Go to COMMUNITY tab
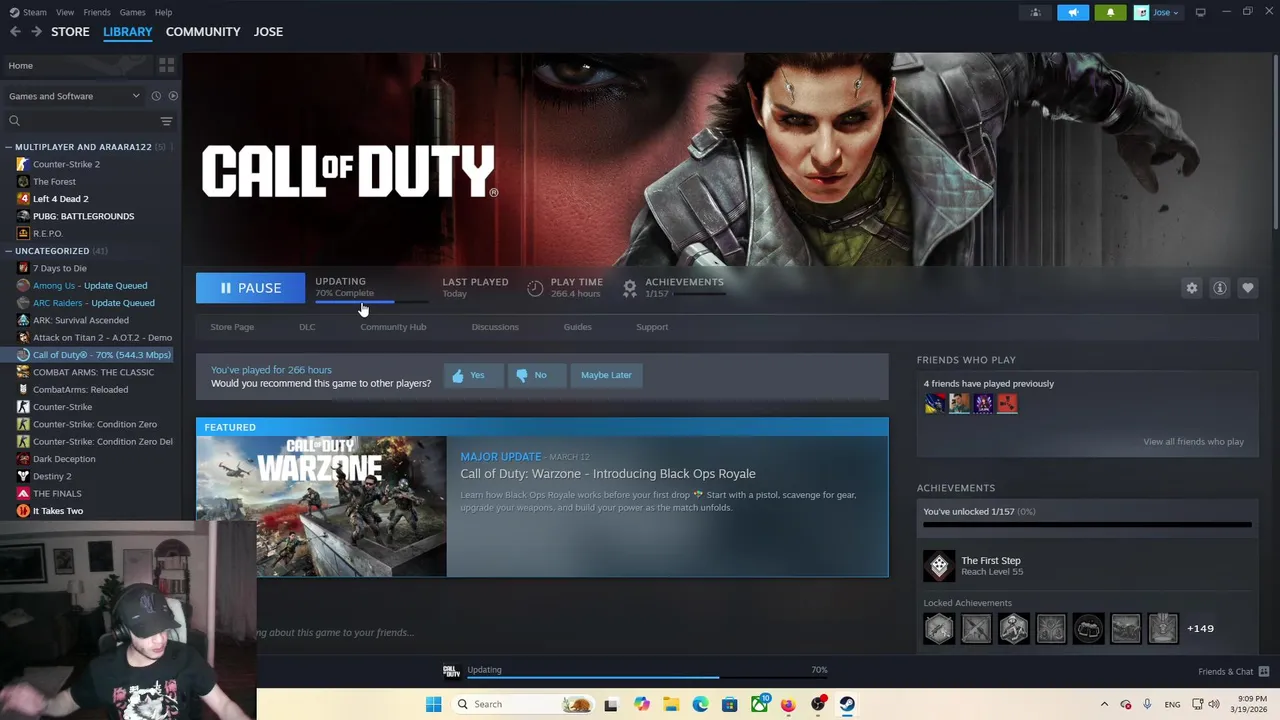 coord(203,32)
